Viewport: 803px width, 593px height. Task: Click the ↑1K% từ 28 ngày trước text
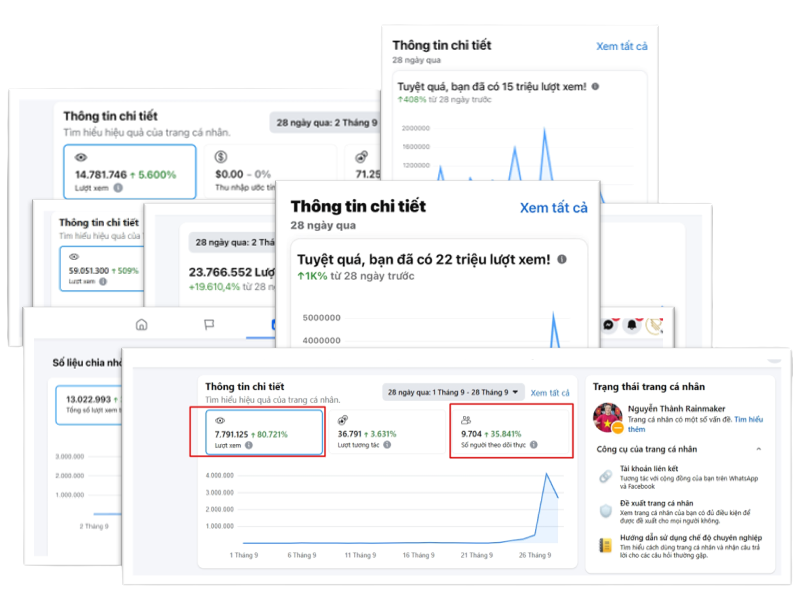[x=356, y=276]
